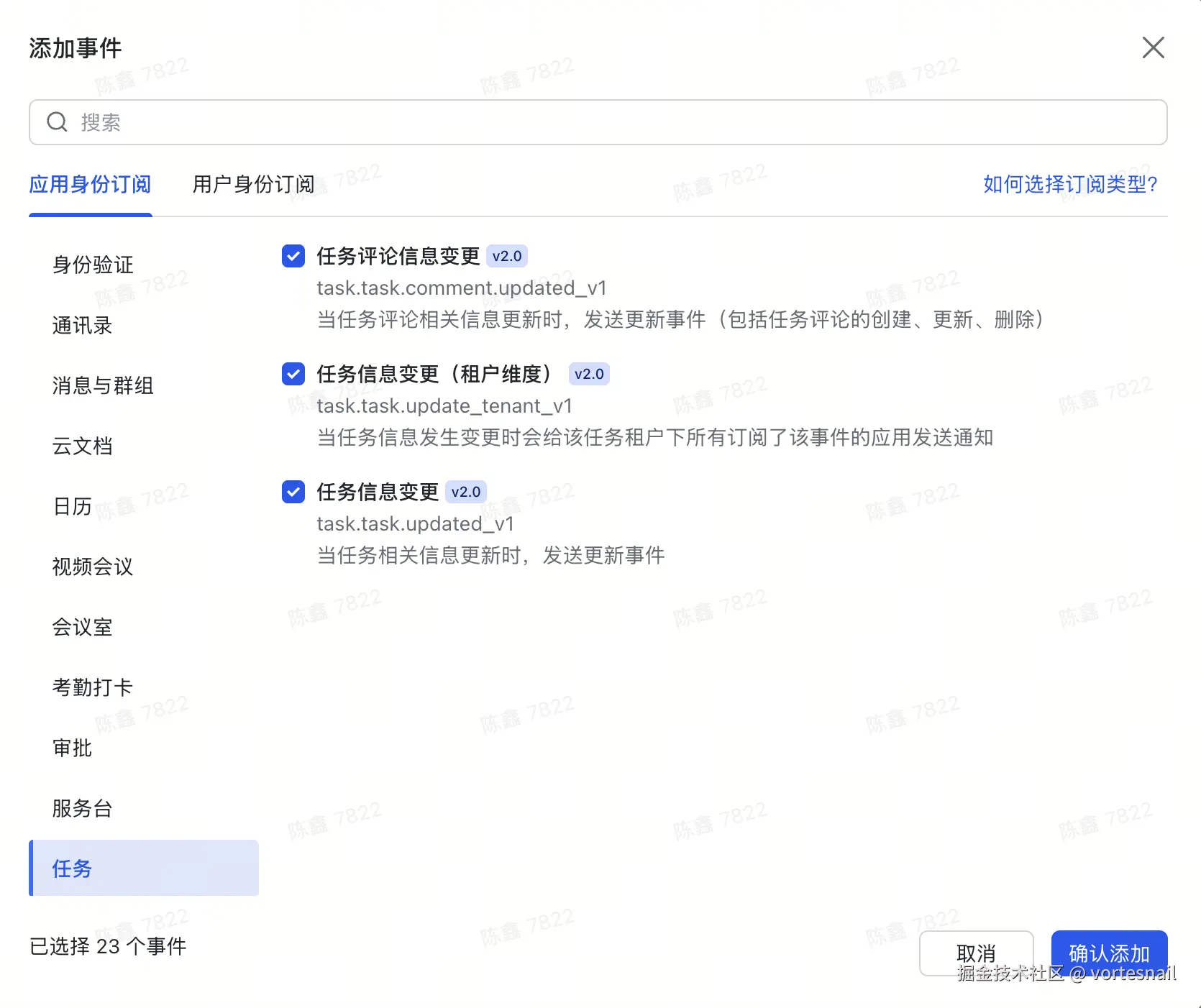Open 如何选择订阅类型 help link
This screenshot has height=1008, width=1201.
tap(1069, 185)
